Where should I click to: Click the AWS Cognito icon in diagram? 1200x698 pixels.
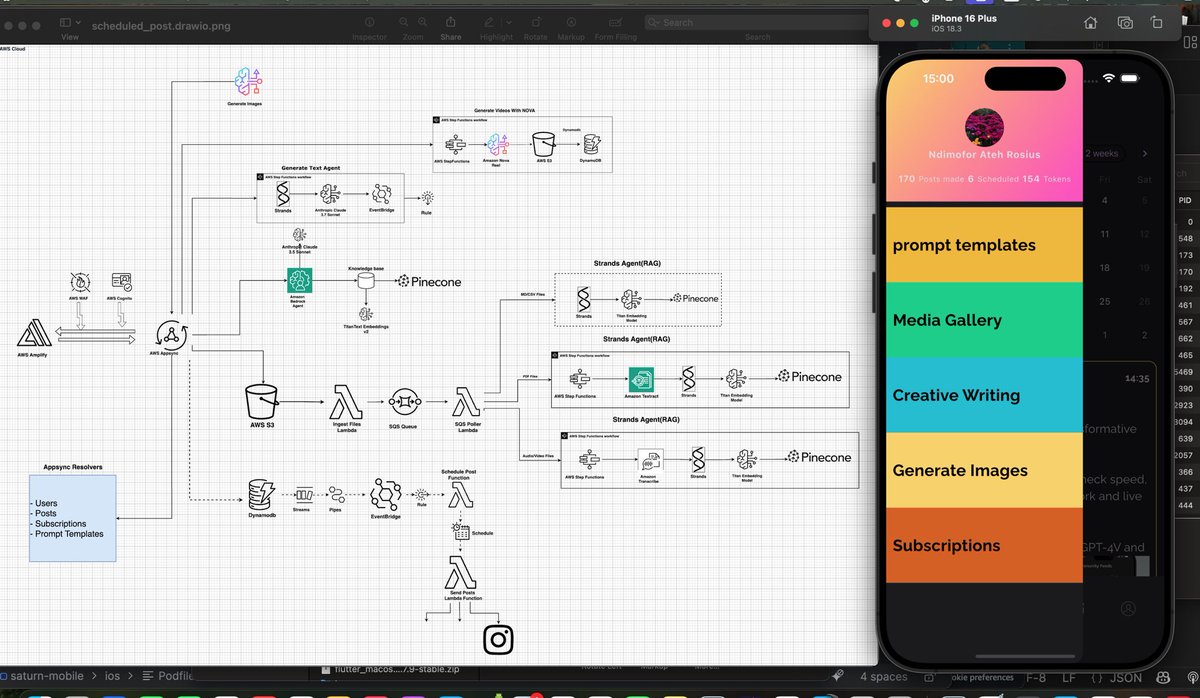tap(123, 283)
